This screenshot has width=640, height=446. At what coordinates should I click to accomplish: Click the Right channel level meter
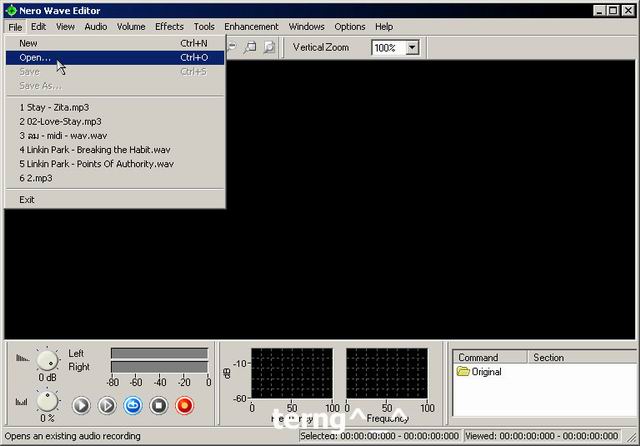click(159, 367)
